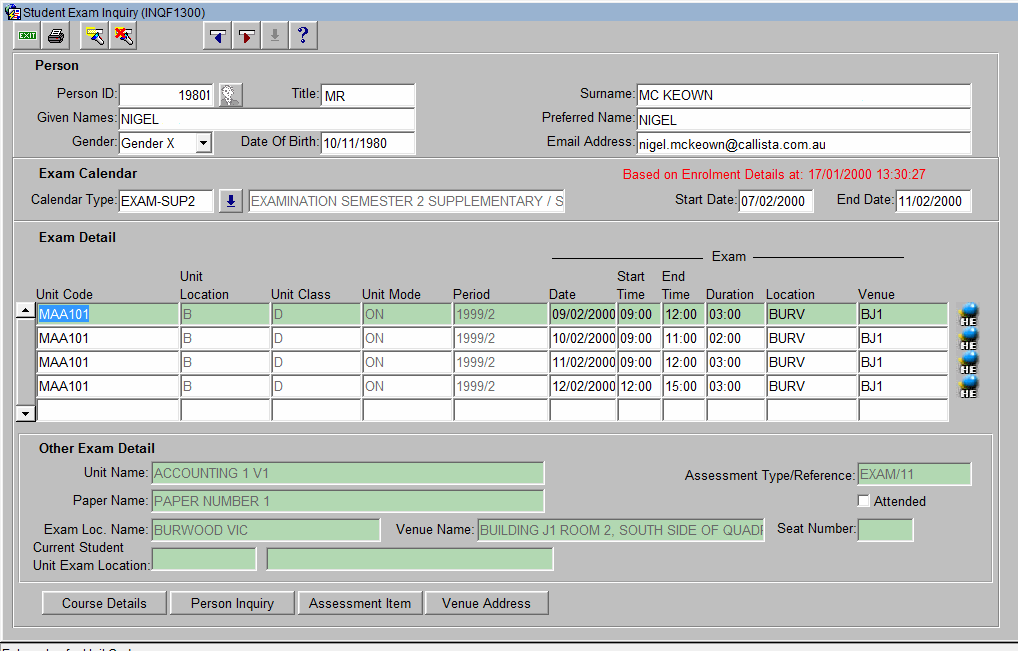
Task: Open the Print function via its toolbar icon
Action: (55, 34)
